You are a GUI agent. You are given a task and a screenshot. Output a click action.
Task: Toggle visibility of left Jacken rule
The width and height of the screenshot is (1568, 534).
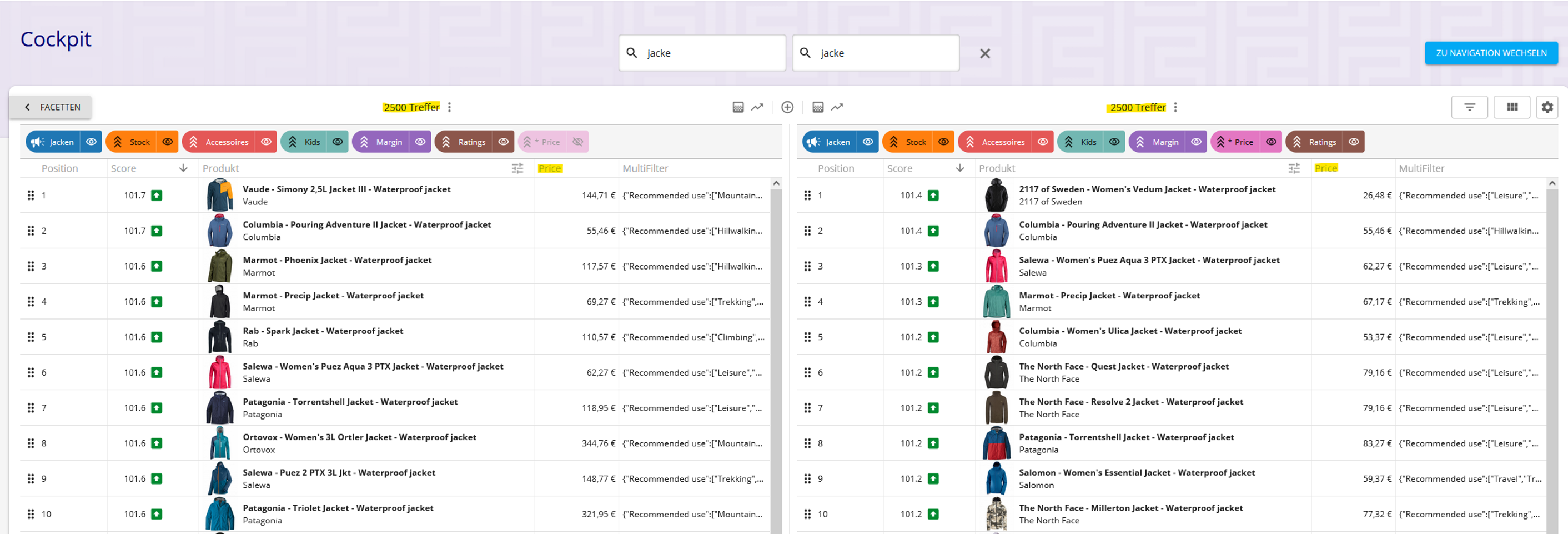[91, 142]
